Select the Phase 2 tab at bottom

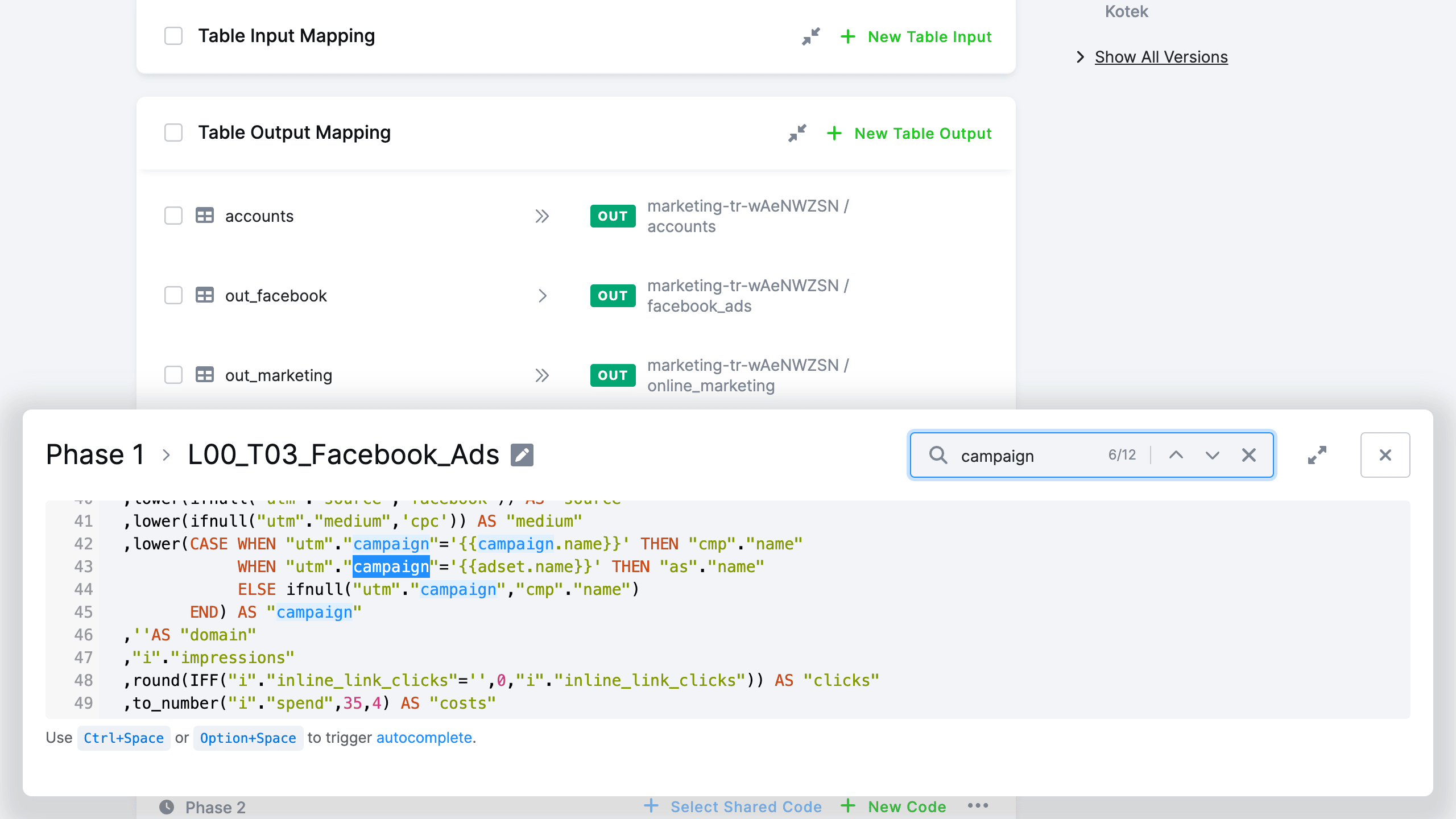pos(214,807)
